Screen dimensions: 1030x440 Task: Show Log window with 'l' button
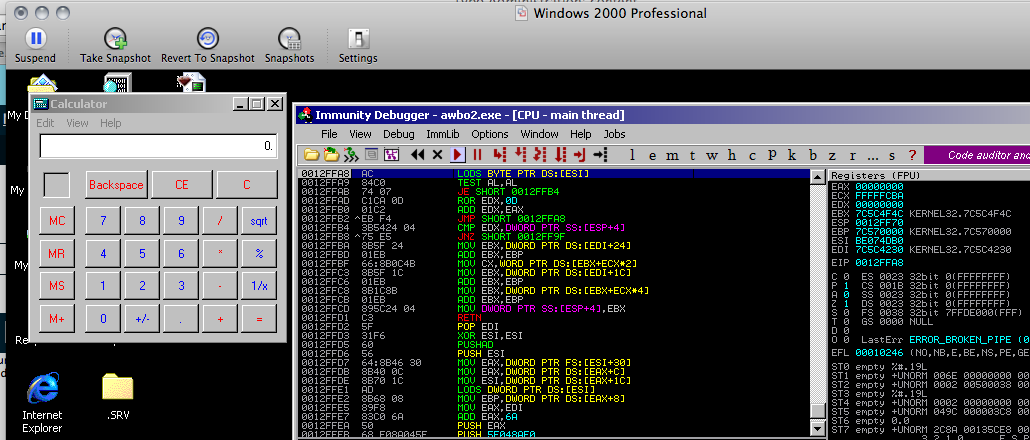[x=633, y=156]
